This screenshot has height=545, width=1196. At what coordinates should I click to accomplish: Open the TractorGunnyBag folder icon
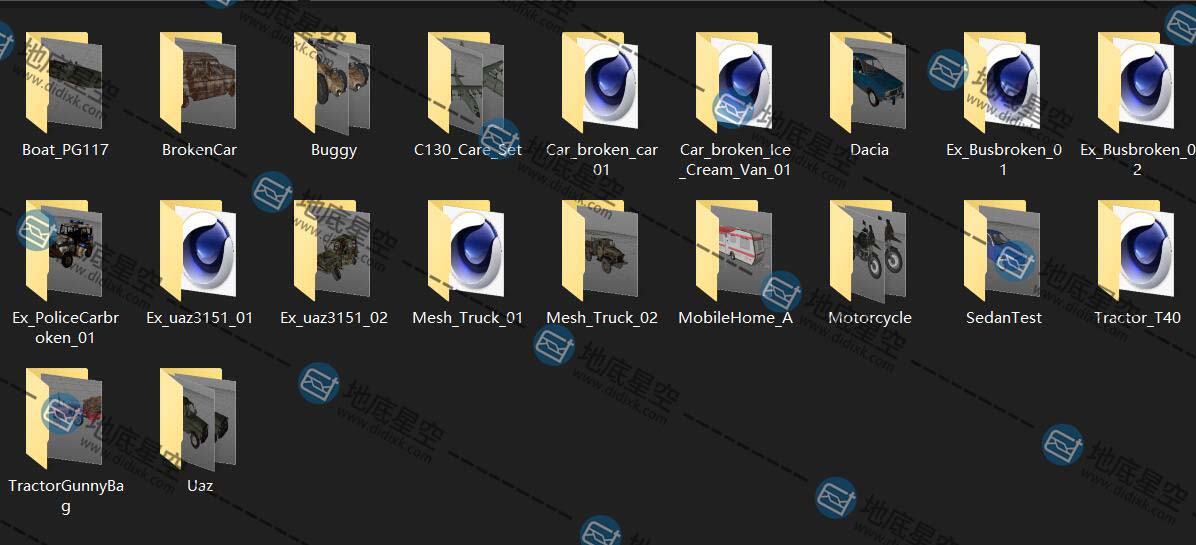tap(64, 418)
